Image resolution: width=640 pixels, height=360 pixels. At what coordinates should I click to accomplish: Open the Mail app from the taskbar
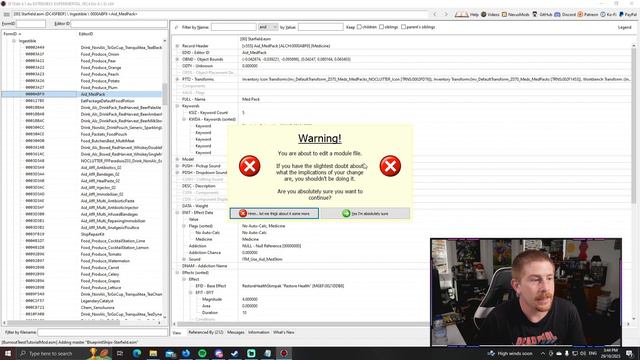[x=170, y=353]
